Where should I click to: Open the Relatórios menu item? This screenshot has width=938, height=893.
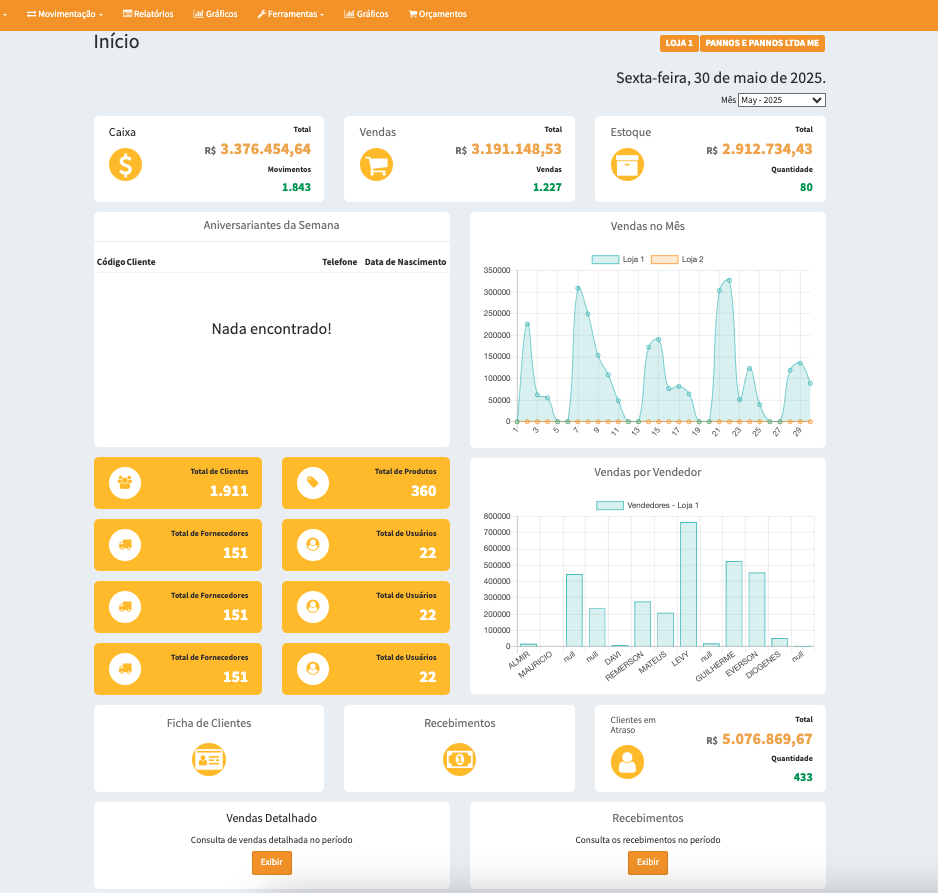click(x=148, y=14)
